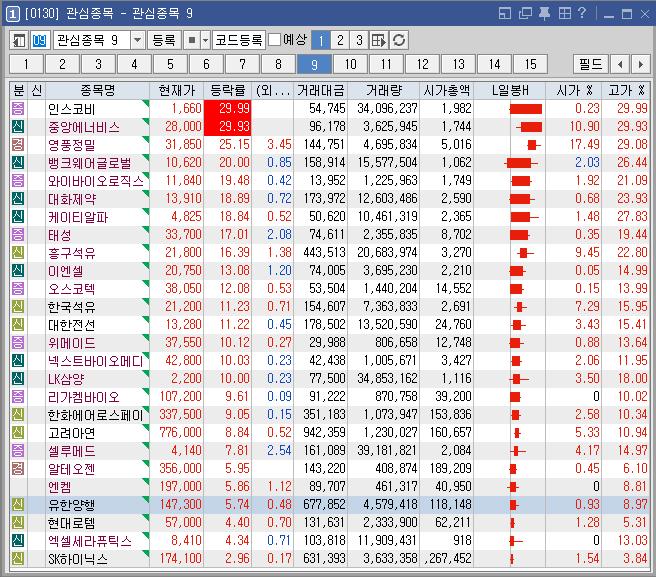Screen dimensions: 656x577
Task: Select the 오스코텍 stock name
Action: 72,289
